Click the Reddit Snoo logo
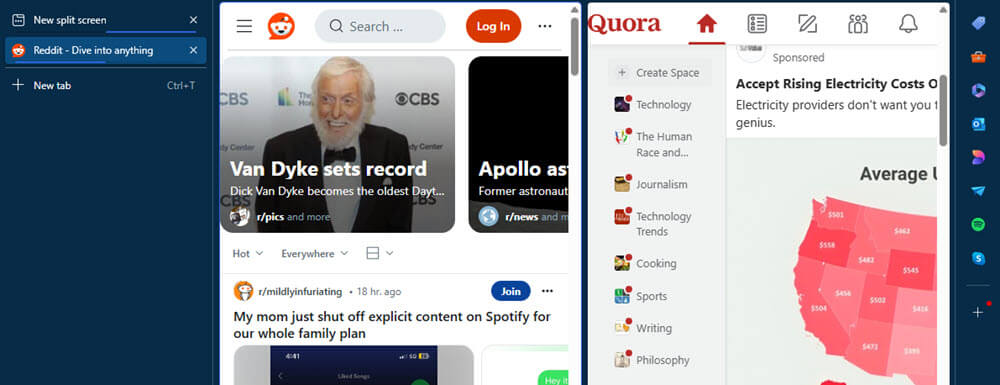The width and height of the screenshot is (1000, 385). coord(281,26)
